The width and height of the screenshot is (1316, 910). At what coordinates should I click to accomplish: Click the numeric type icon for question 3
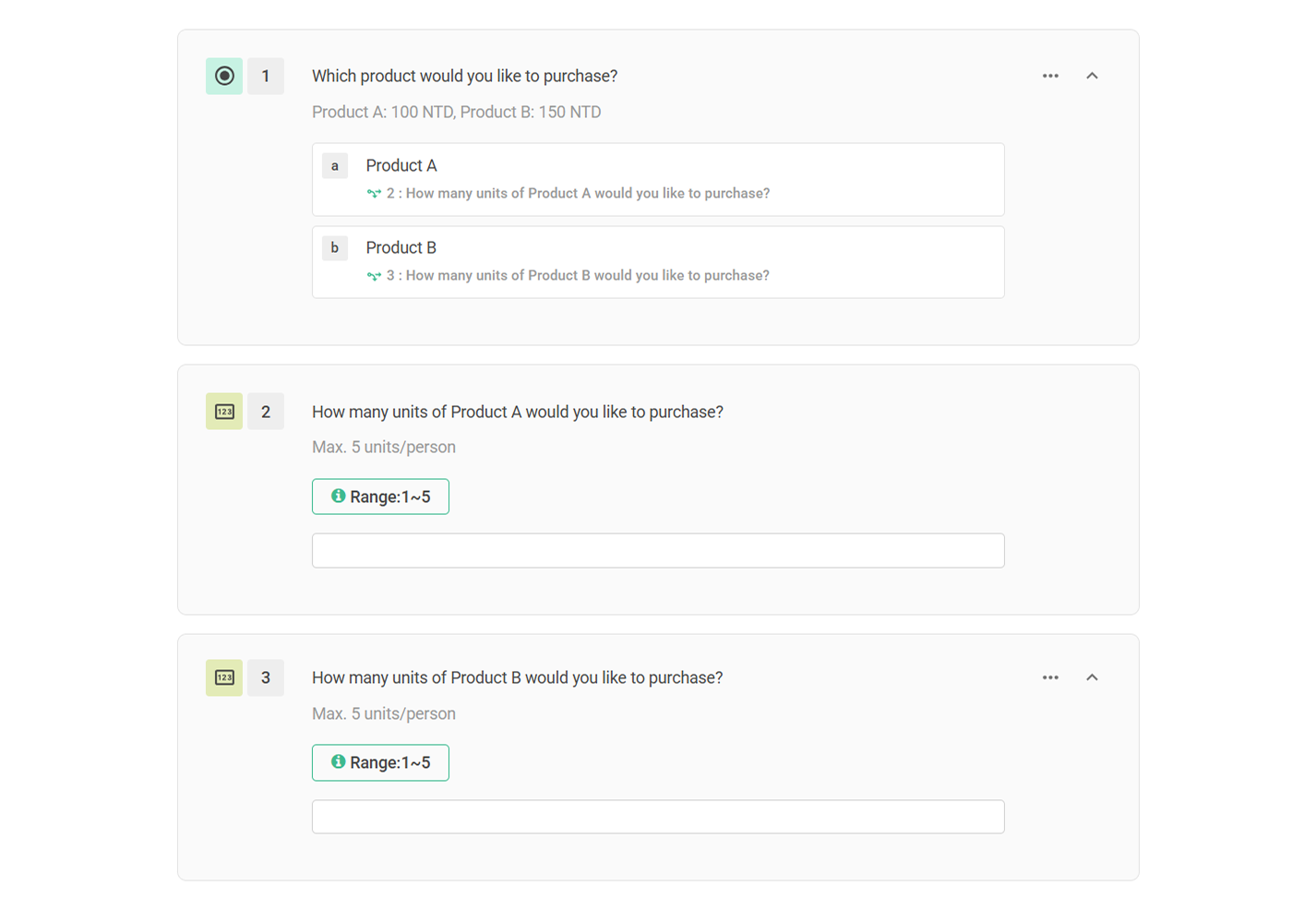click(224, 677)
